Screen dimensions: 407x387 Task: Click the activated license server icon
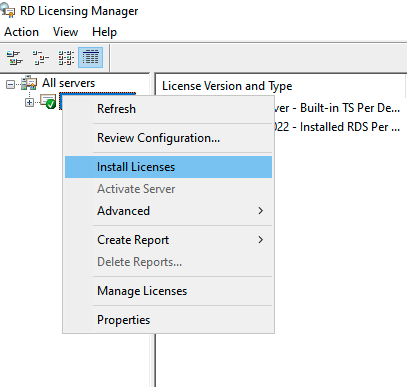(48, 101)
